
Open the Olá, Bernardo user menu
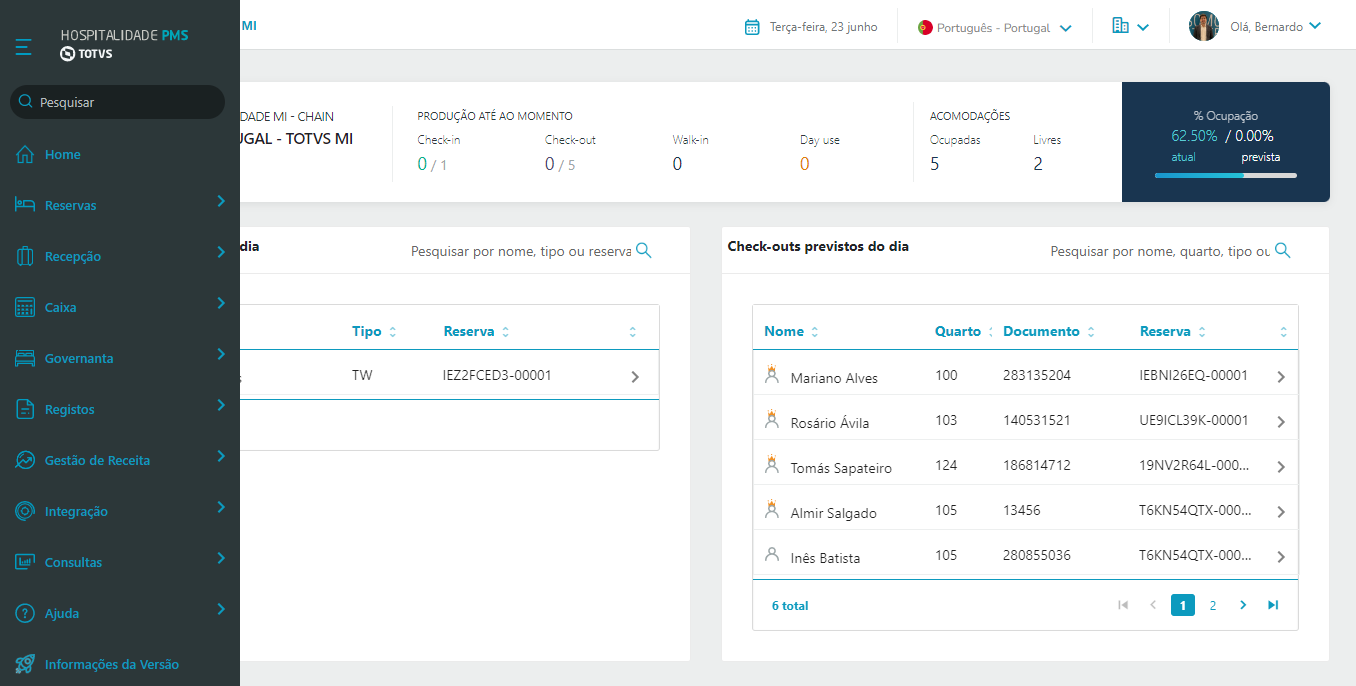(x=1255, y=27)
